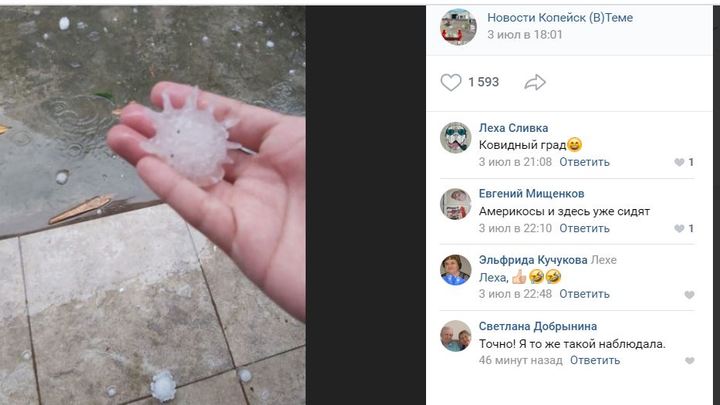Viewport: 720px width, 405px height.
Task: Reply to the Ковидный град comment
Action: coord(584,162)
